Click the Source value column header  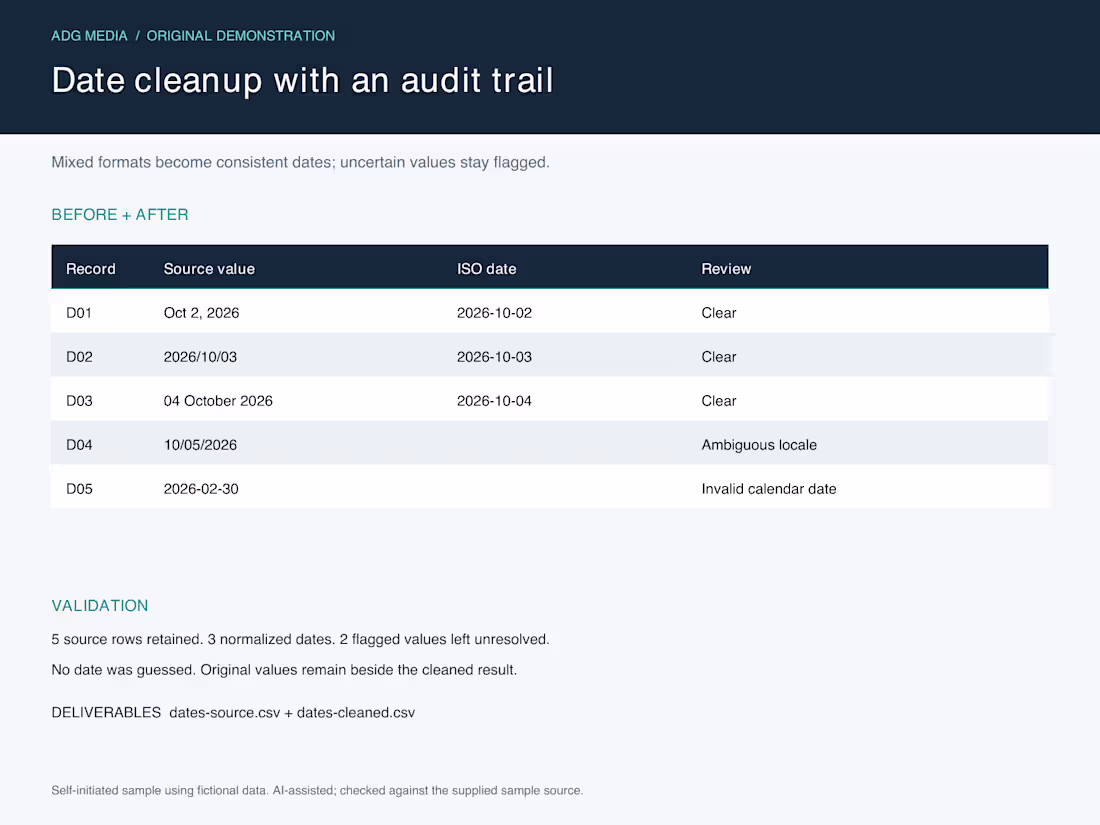[x=209, y=269]
